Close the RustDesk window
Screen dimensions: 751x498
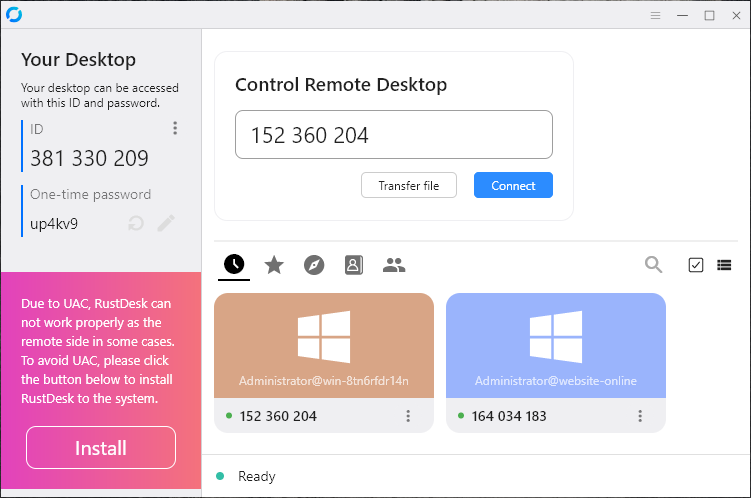point(737,15)
